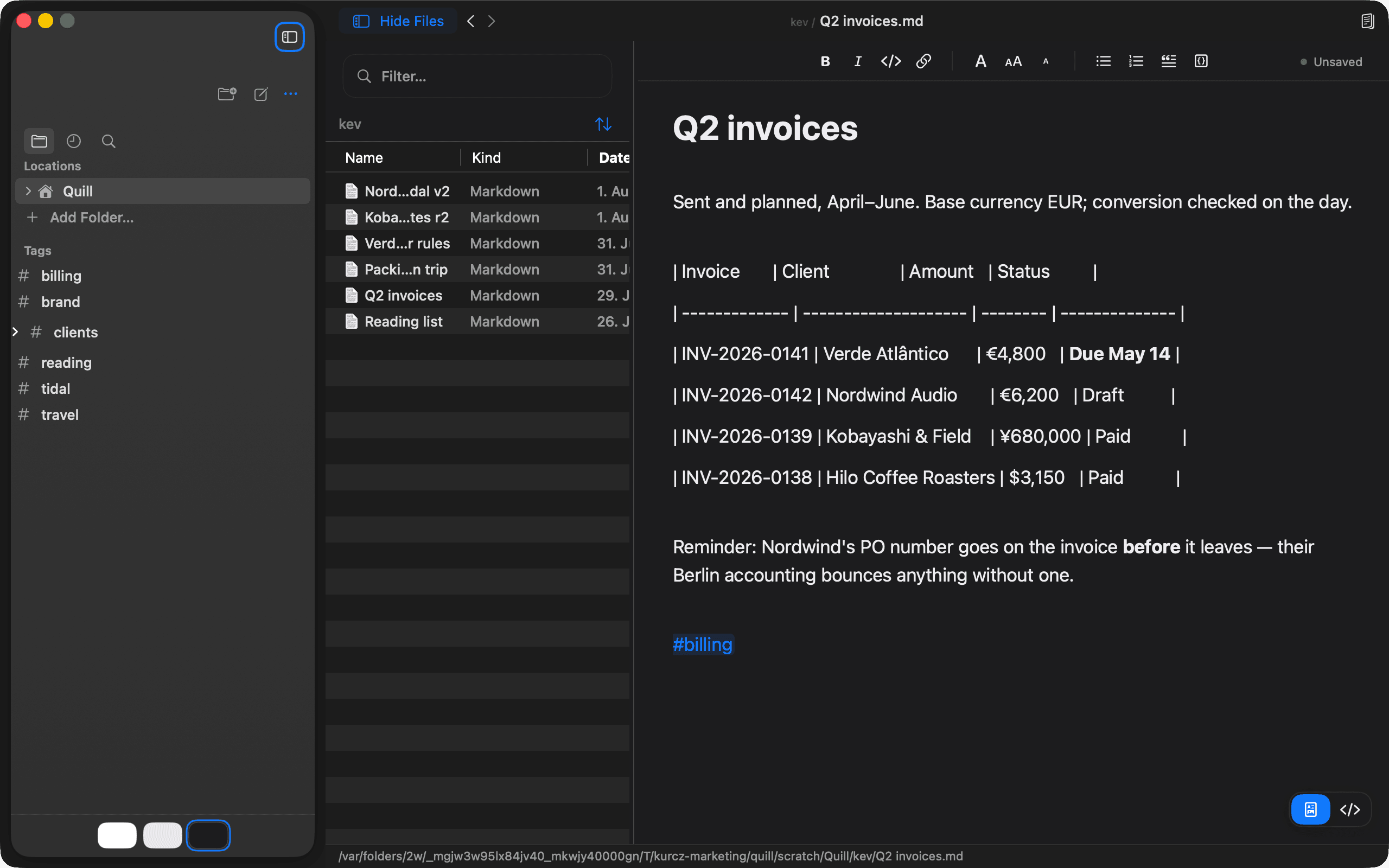1389x868 pixels.
Task: Sort files by Date column header
Action: [x=614, y=158]
